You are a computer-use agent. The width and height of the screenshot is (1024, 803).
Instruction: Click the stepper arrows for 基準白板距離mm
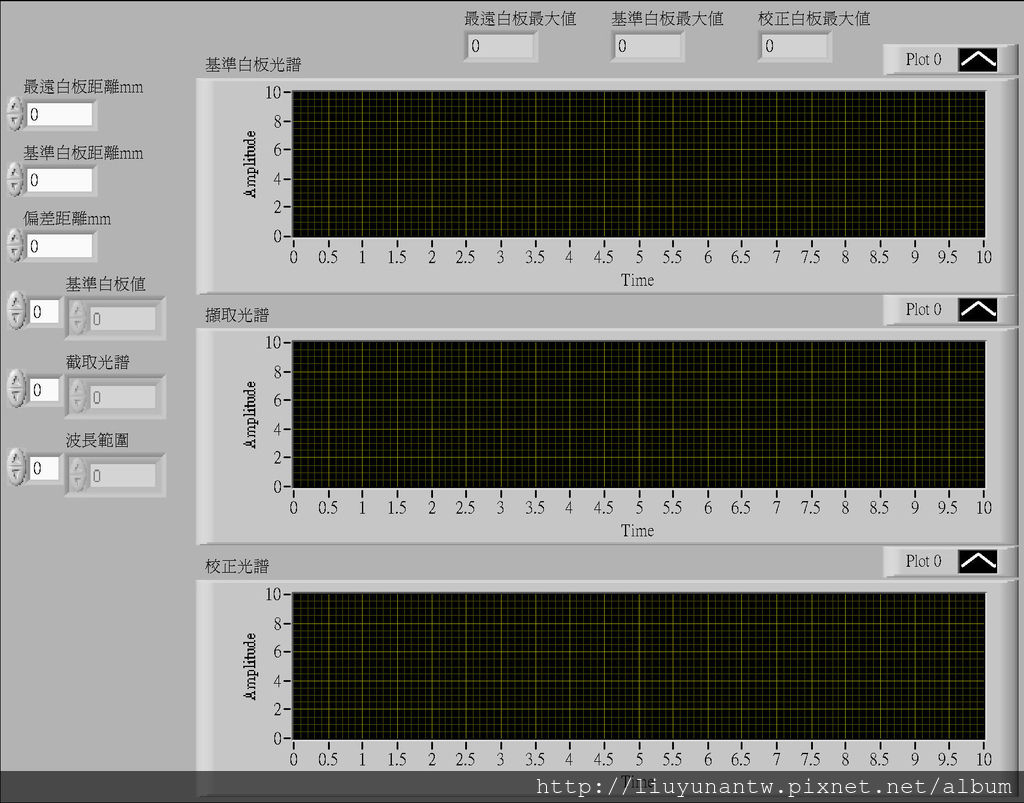point(14,181)
